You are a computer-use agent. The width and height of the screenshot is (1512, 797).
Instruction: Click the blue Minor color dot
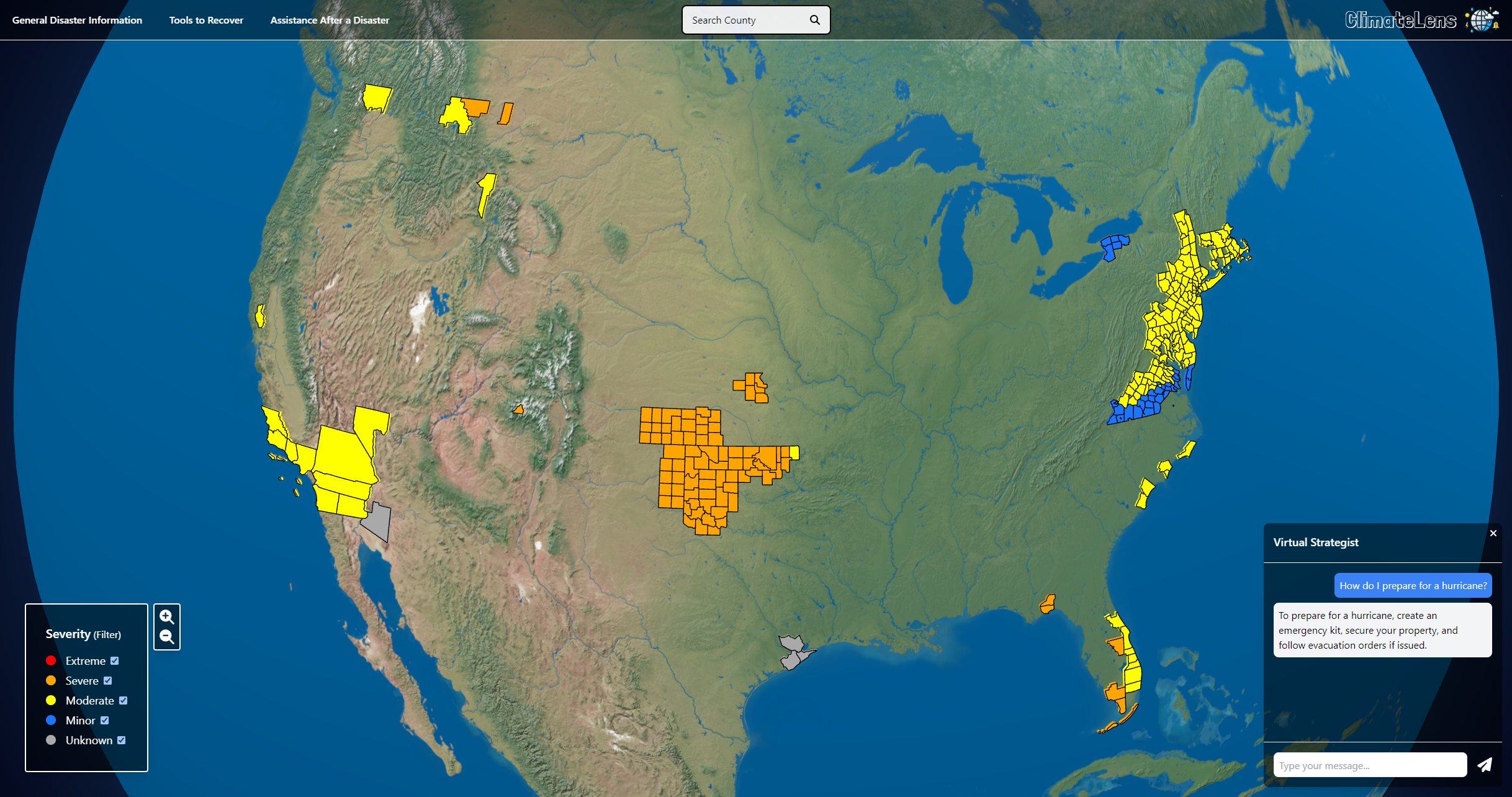[51, 720]
